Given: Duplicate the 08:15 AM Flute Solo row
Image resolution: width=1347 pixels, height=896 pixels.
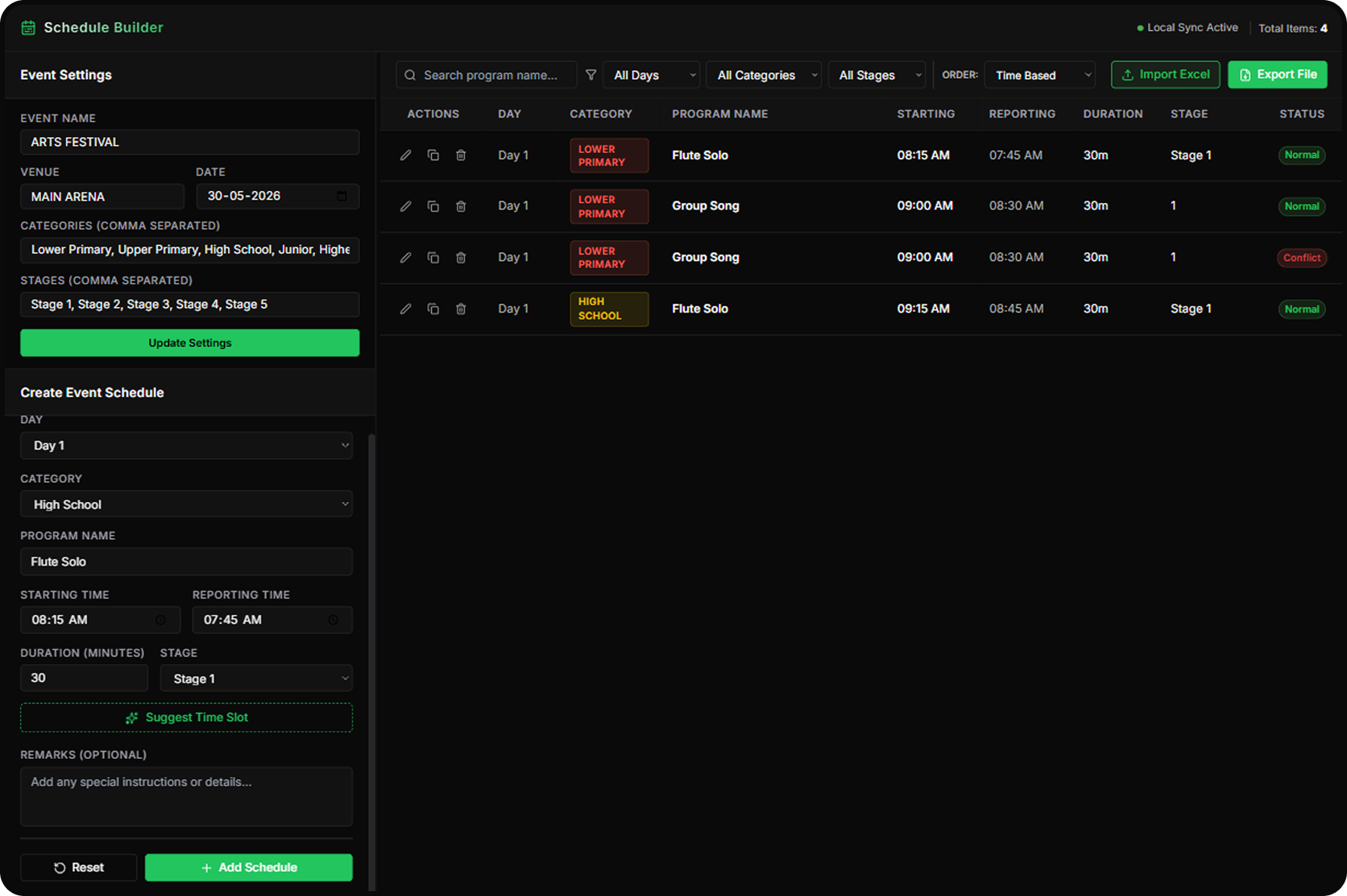Looking at the screenshot, I should (433, 155).
